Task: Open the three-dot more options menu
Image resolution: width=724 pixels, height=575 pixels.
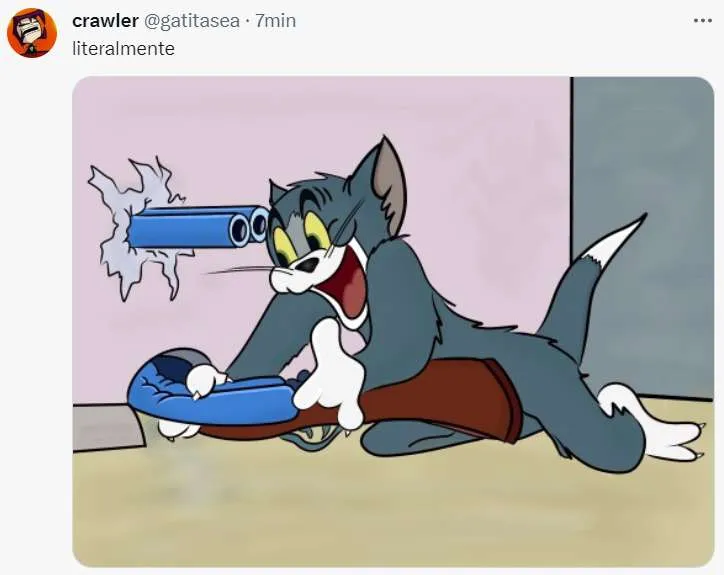Action: pos(703,21)
